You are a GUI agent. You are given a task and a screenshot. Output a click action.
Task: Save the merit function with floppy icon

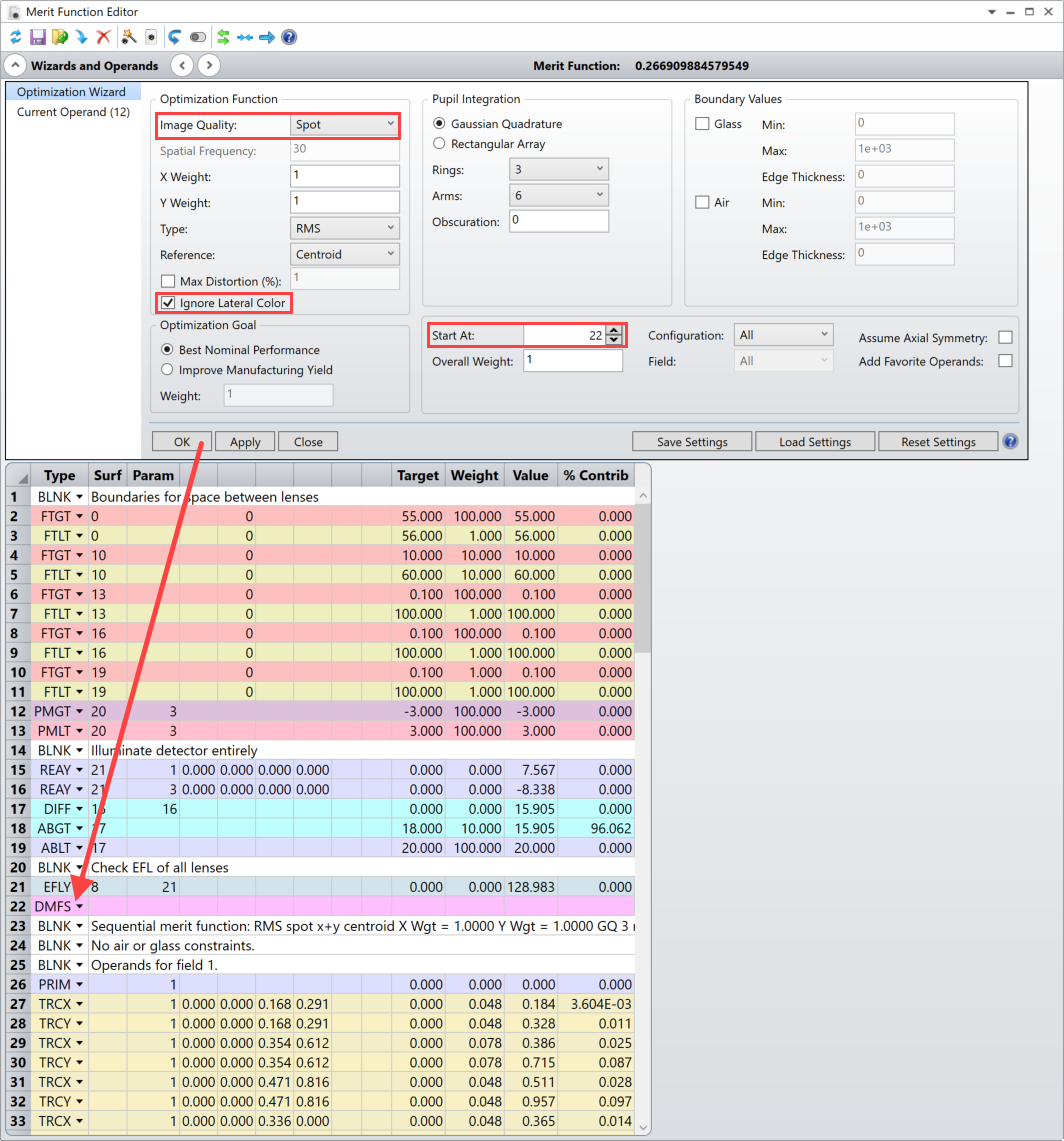click(x=38, y=37)
